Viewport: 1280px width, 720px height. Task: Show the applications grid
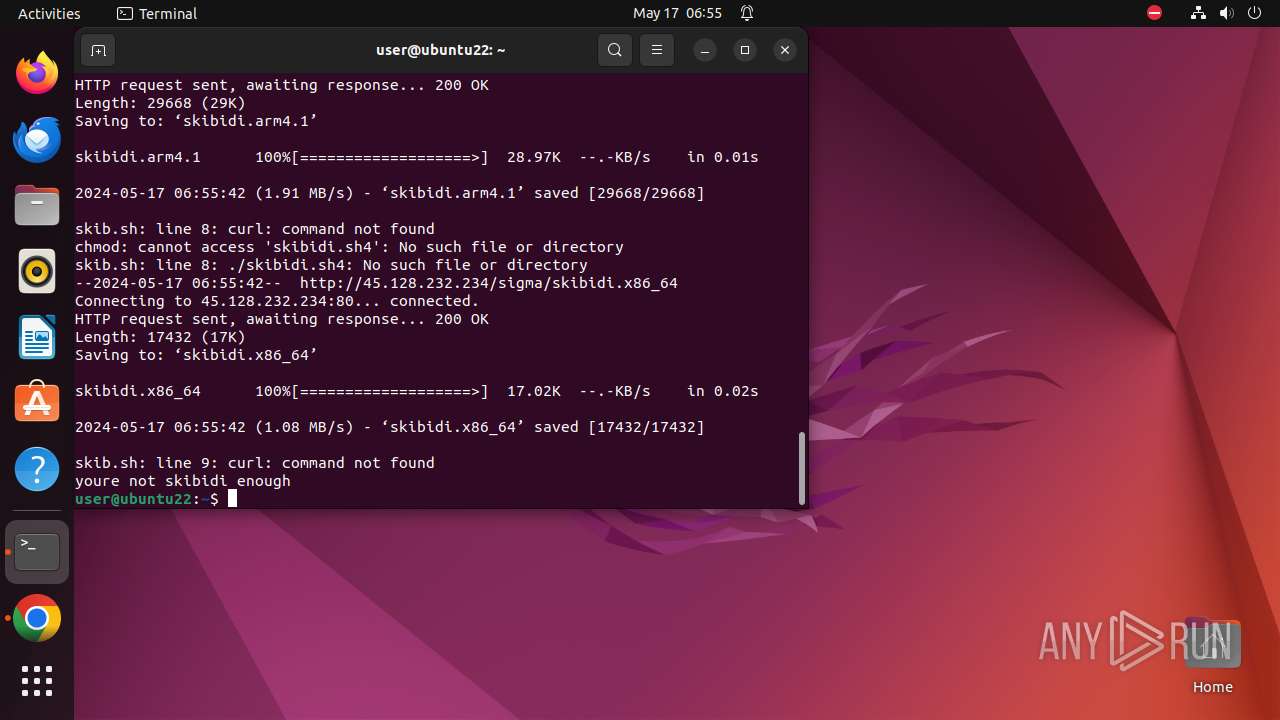click(37, 681)
